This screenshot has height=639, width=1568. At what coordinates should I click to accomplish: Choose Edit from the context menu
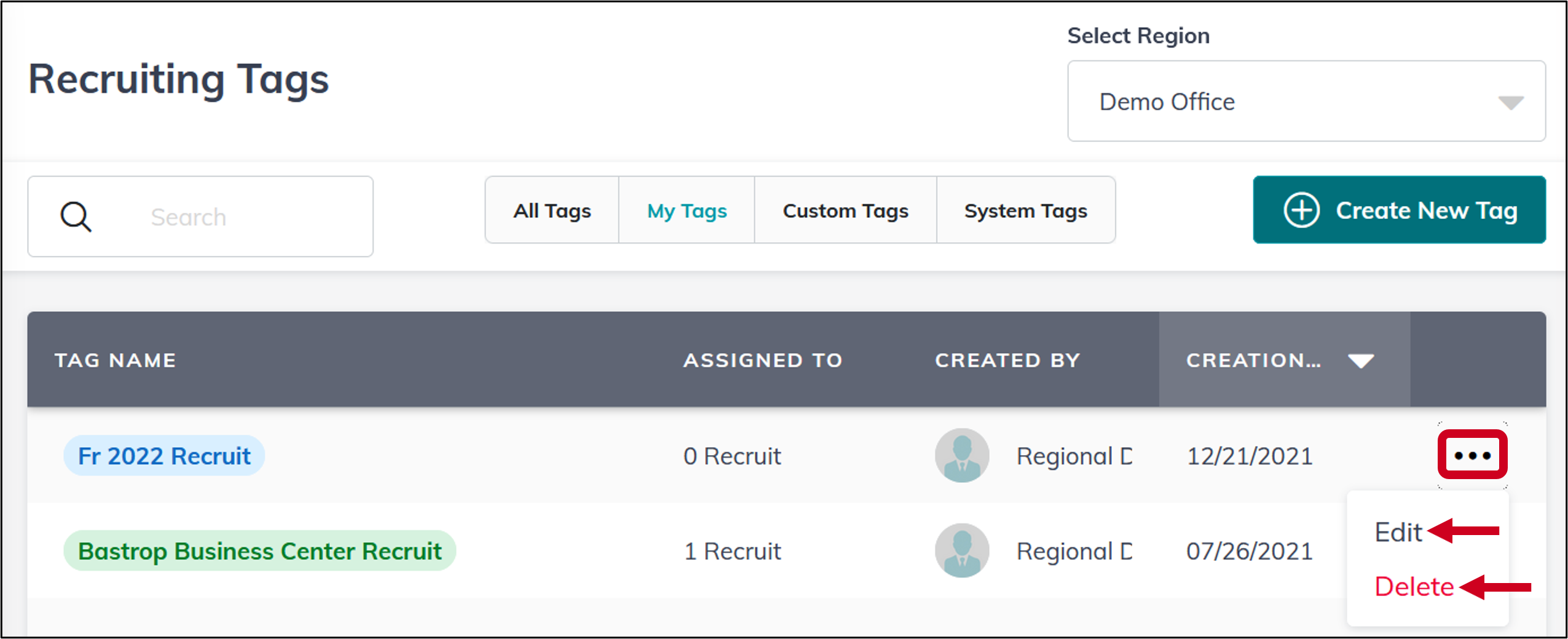(x=1398, y=531)
